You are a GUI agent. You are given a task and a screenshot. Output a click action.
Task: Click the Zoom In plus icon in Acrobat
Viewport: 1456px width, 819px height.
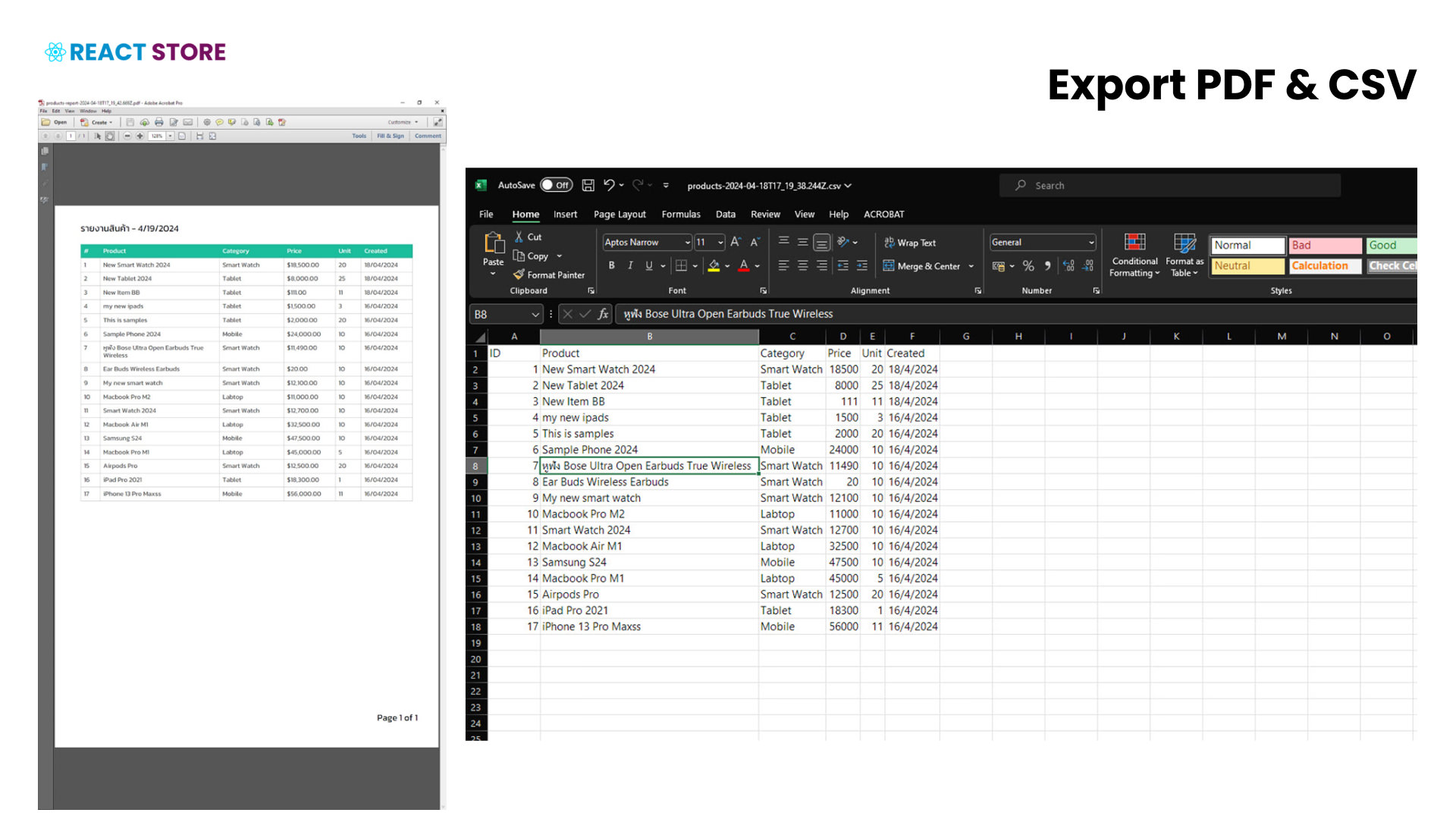click(140, 136)
